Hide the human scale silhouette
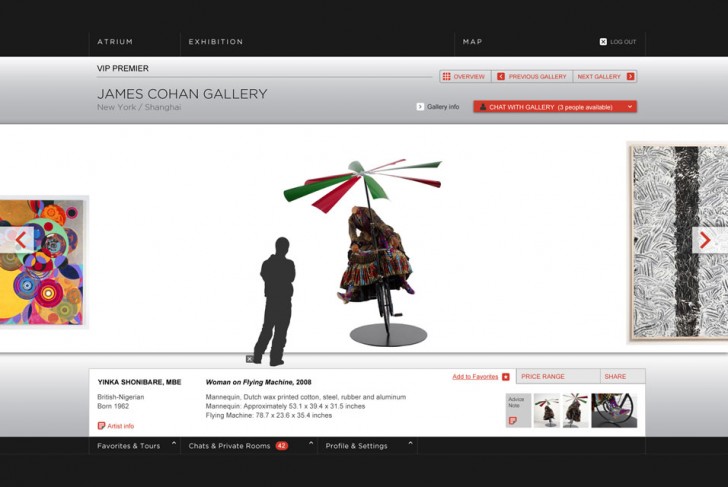The image size is (728, 487). pyautogui.click(x=249, y=359)
